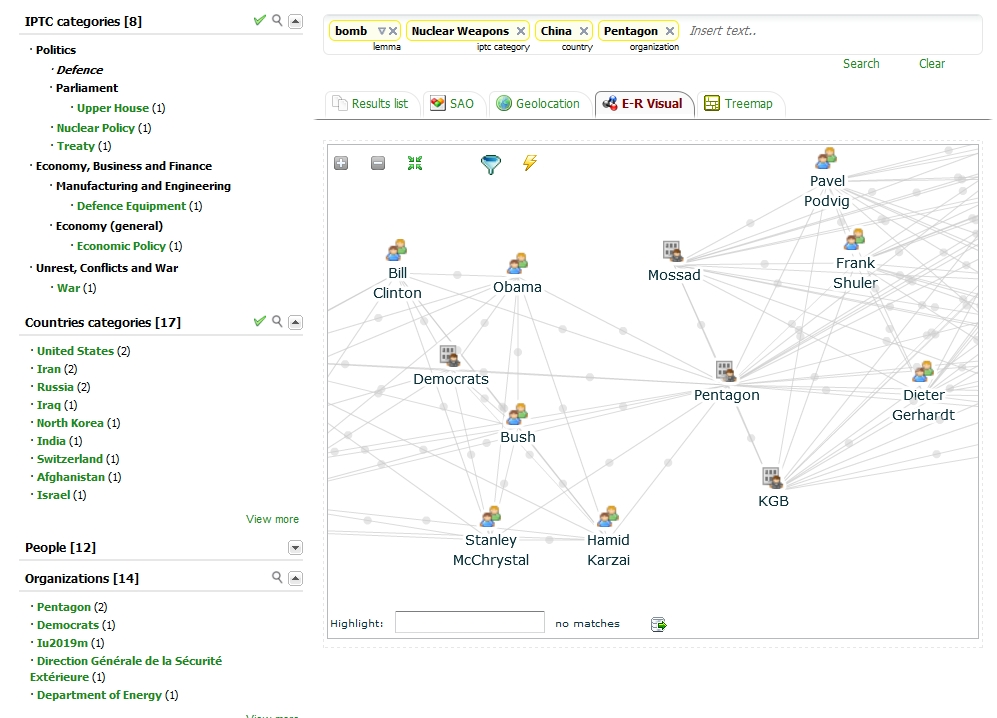Click the green fit-to-view arrows icon
The height and width of the screenshot is (718, 997).
coord(415,163)
